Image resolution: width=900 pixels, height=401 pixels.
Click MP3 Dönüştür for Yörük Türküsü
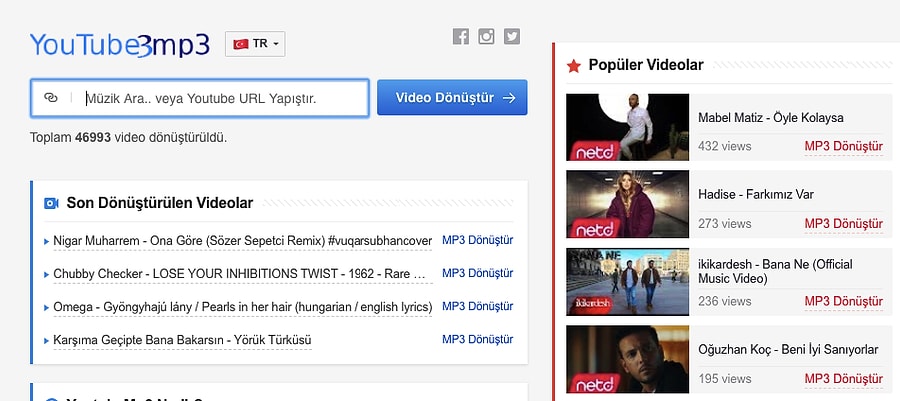[x=478, y=340]
